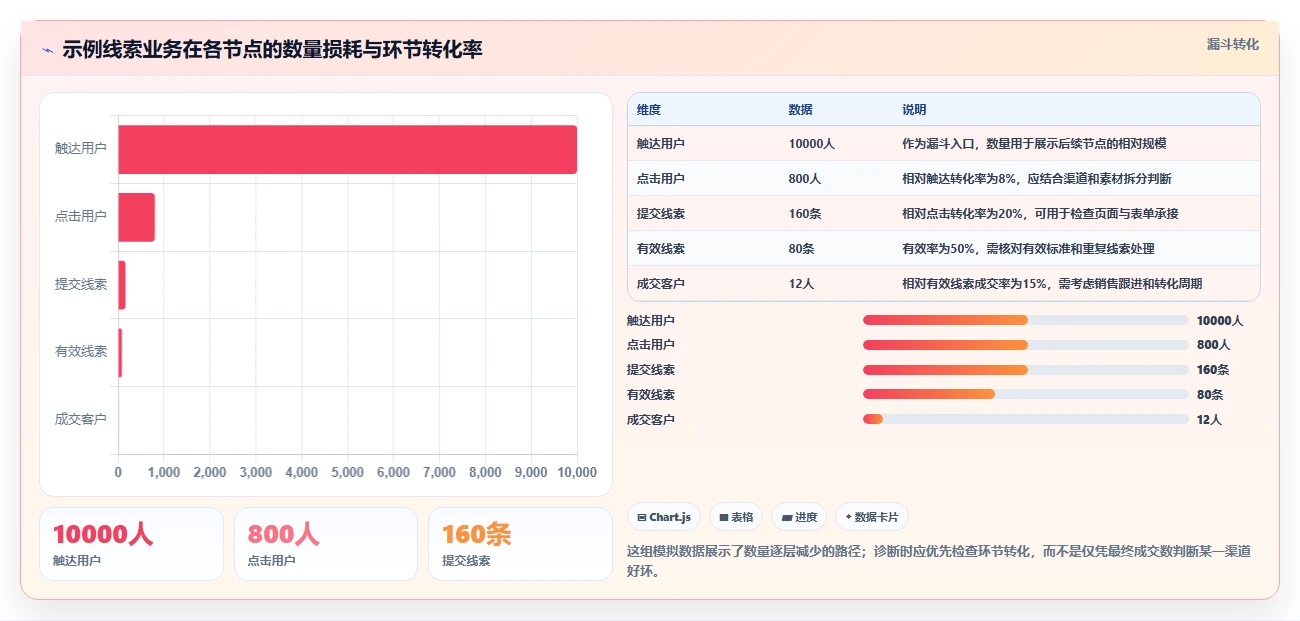The height and width of the screenshot is (621, 1300).
Task: Click the 5,000 tick on the x-axis
Action: pos(347,472)
